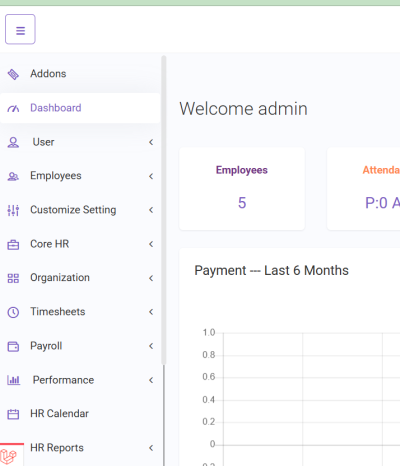
Task: Click the hamburger menu toggle button
Action: [20, 29]
